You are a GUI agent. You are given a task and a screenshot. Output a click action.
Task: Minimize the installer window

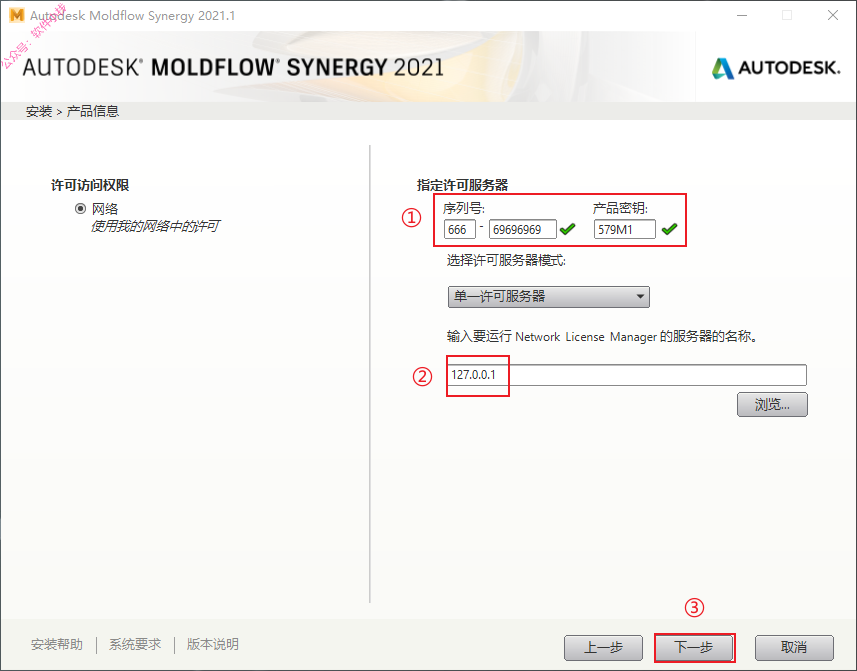click(x=742, y=15)
